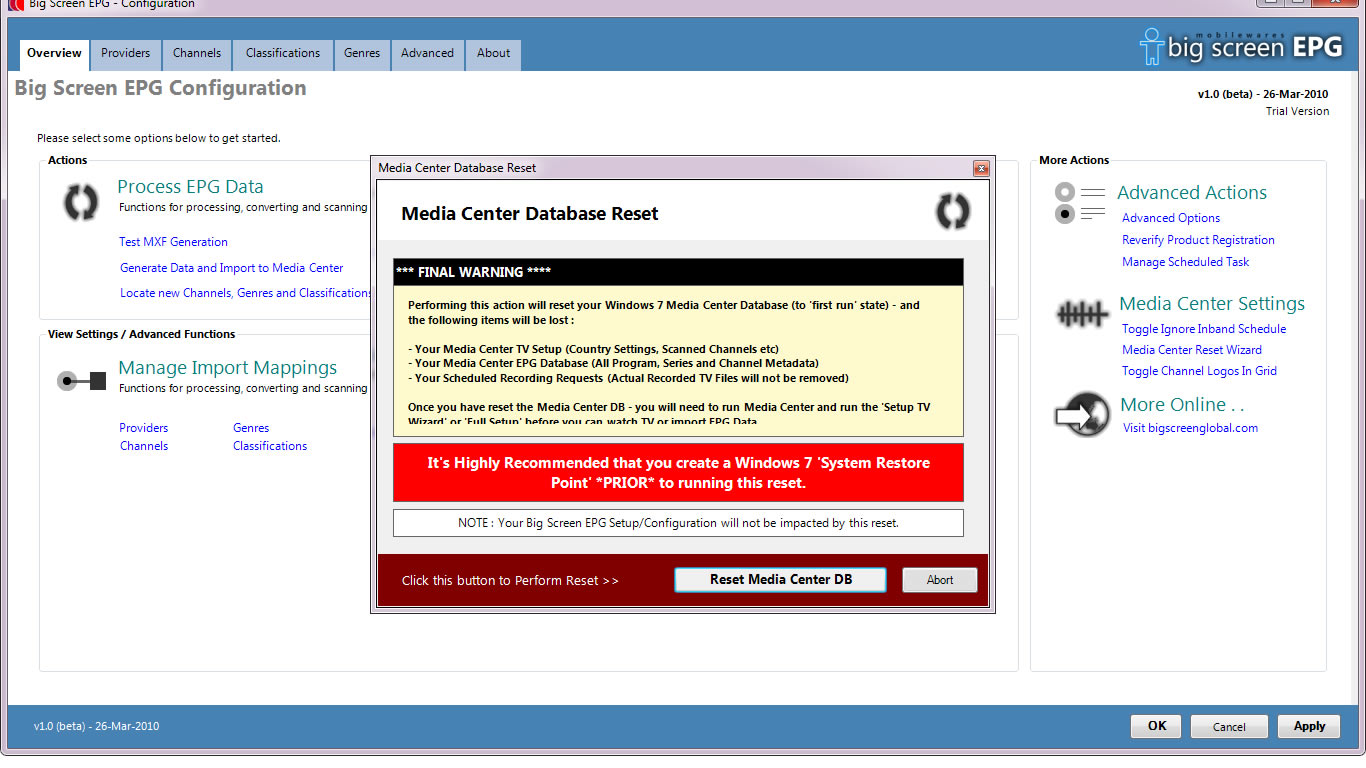The height and width of the screenshot is (768, 1366).
Task: Open Media Center Reset Wizard link
Action: (1192, 350)
